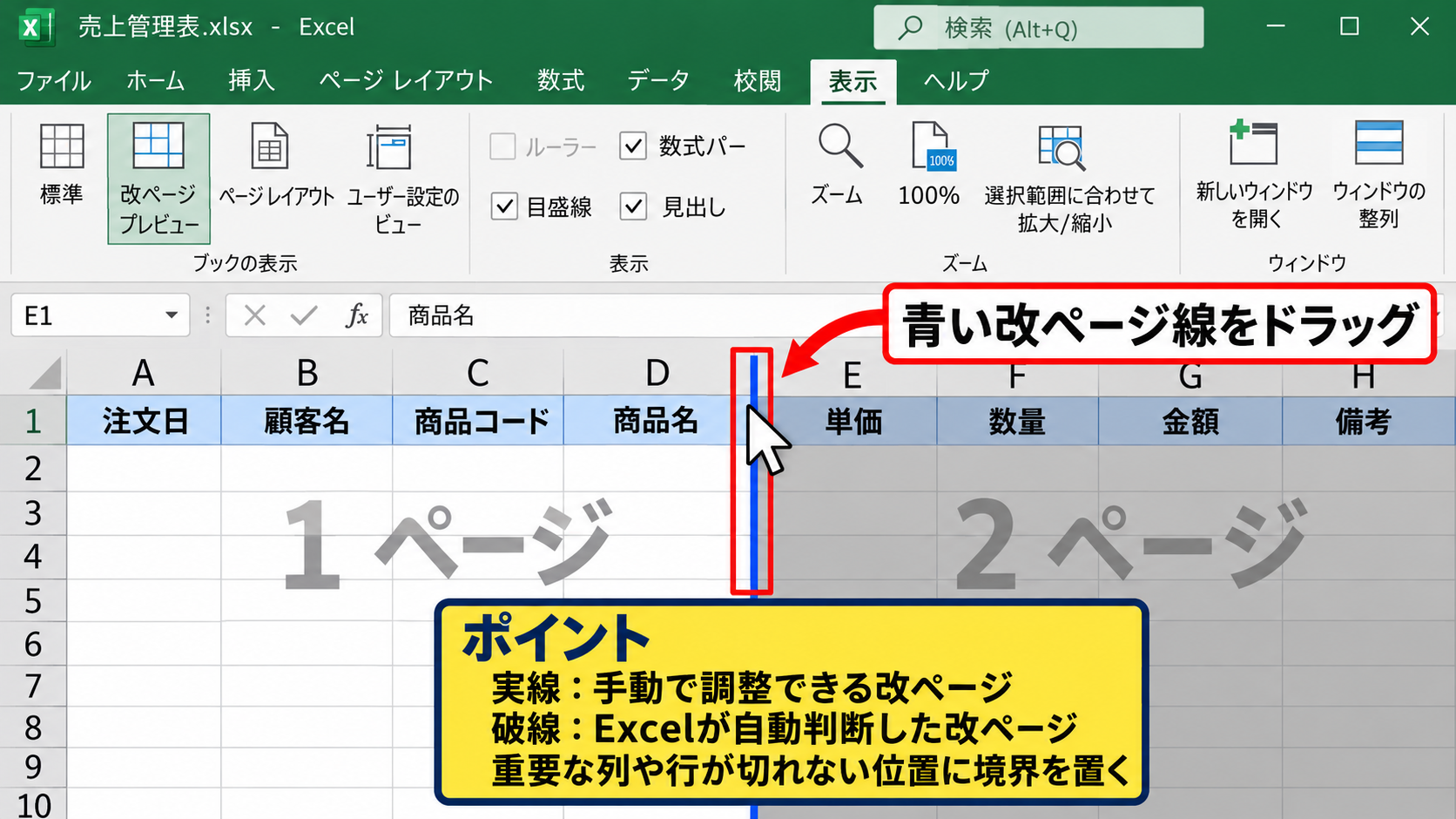1456x819 pixels.
Task: Toggle the 目盛線 gridlines checkbox
Action: click(x=504, y=206)
